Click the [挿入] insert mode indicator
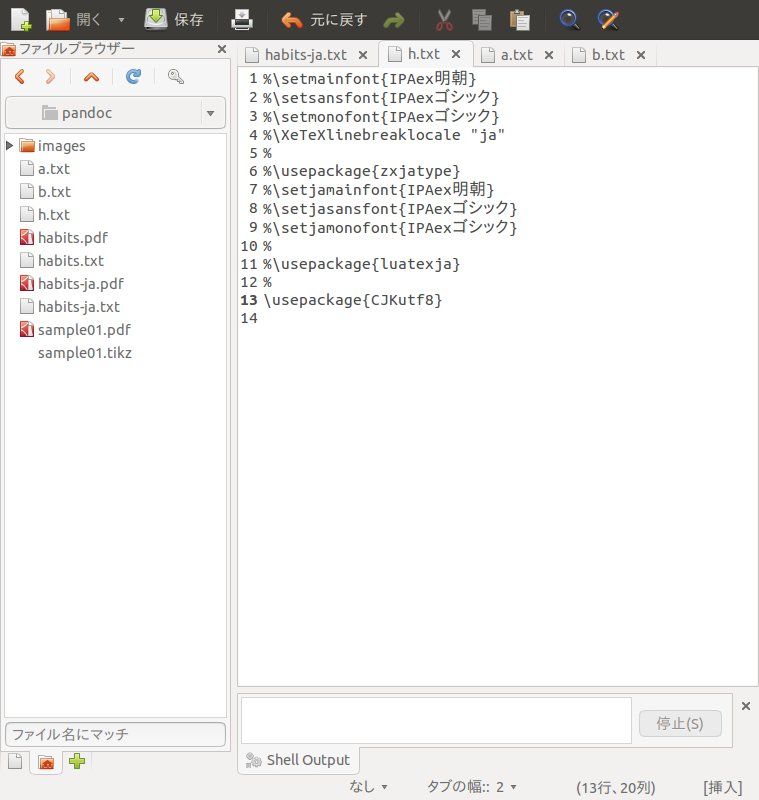Image resolution: width=759 pixels, height=800 pixels. click(723, 787)
